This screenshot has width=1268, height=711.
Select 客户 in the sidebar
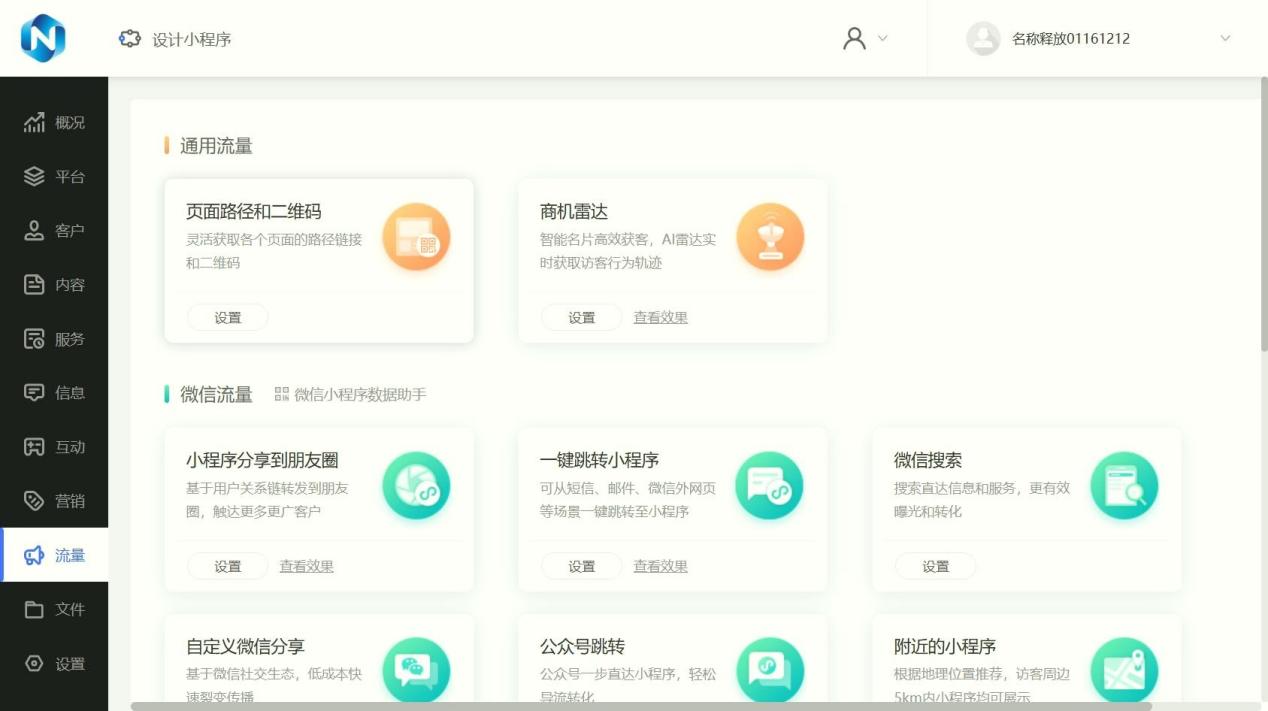tap(55, 231)
